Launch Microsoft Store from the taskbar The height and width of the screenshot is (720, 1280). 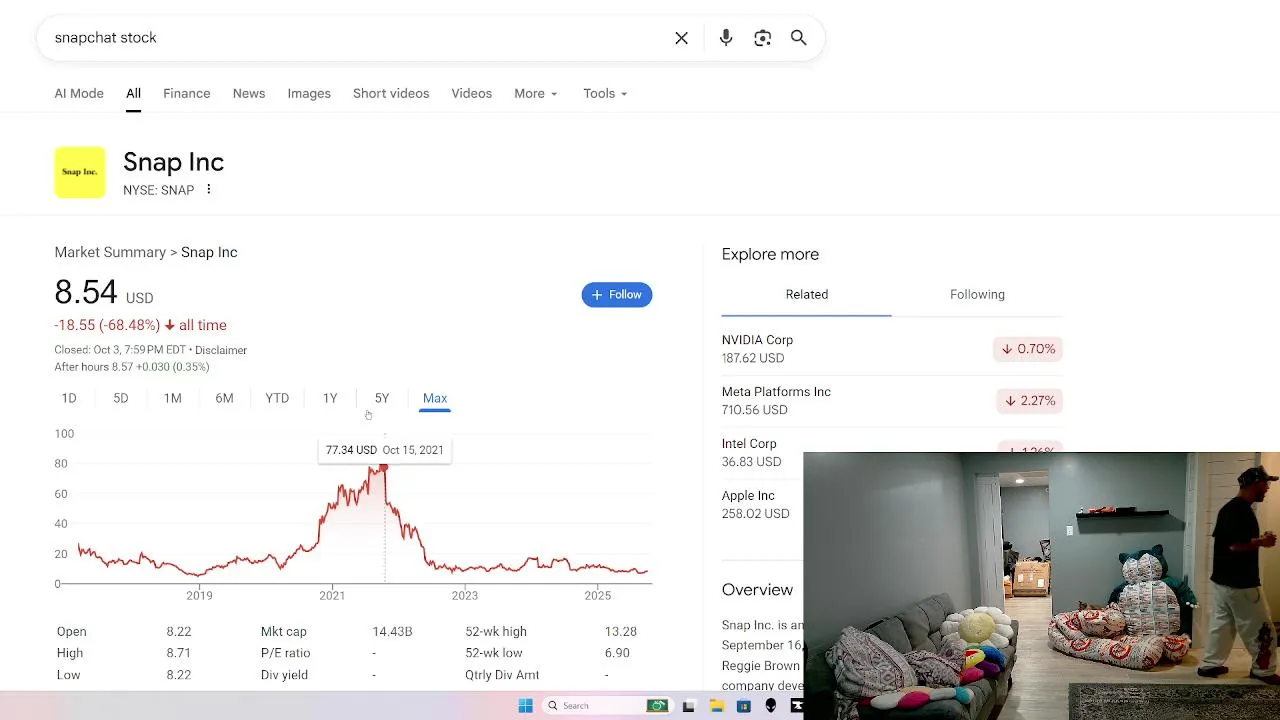tap(743, 706)
